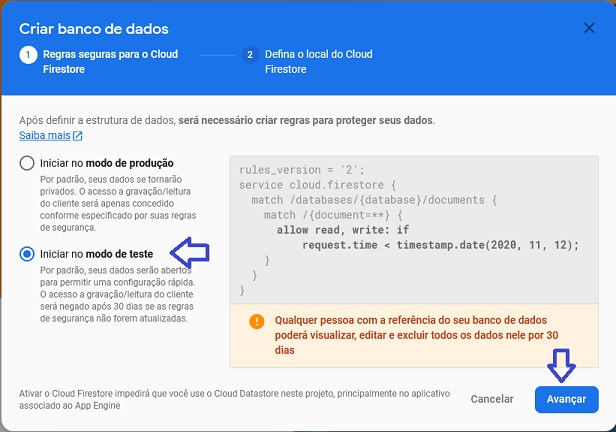Click the external link icon beside Saiba mais

tap(78, 136)
